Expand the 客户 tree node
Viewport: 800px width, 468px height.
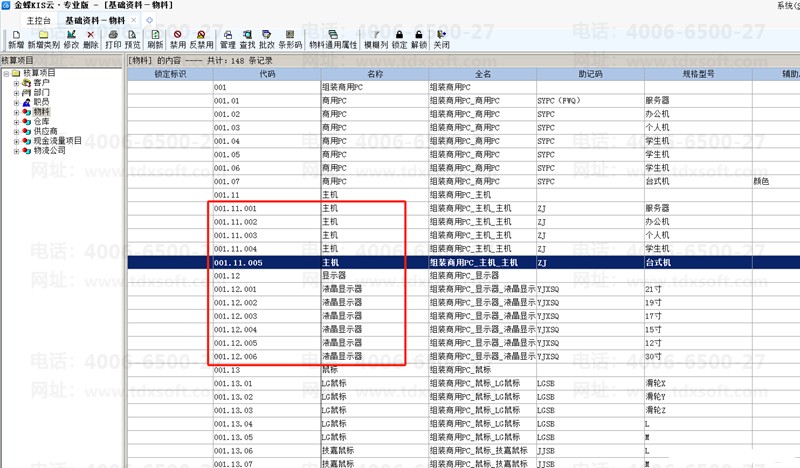click(x=16, y=83)
